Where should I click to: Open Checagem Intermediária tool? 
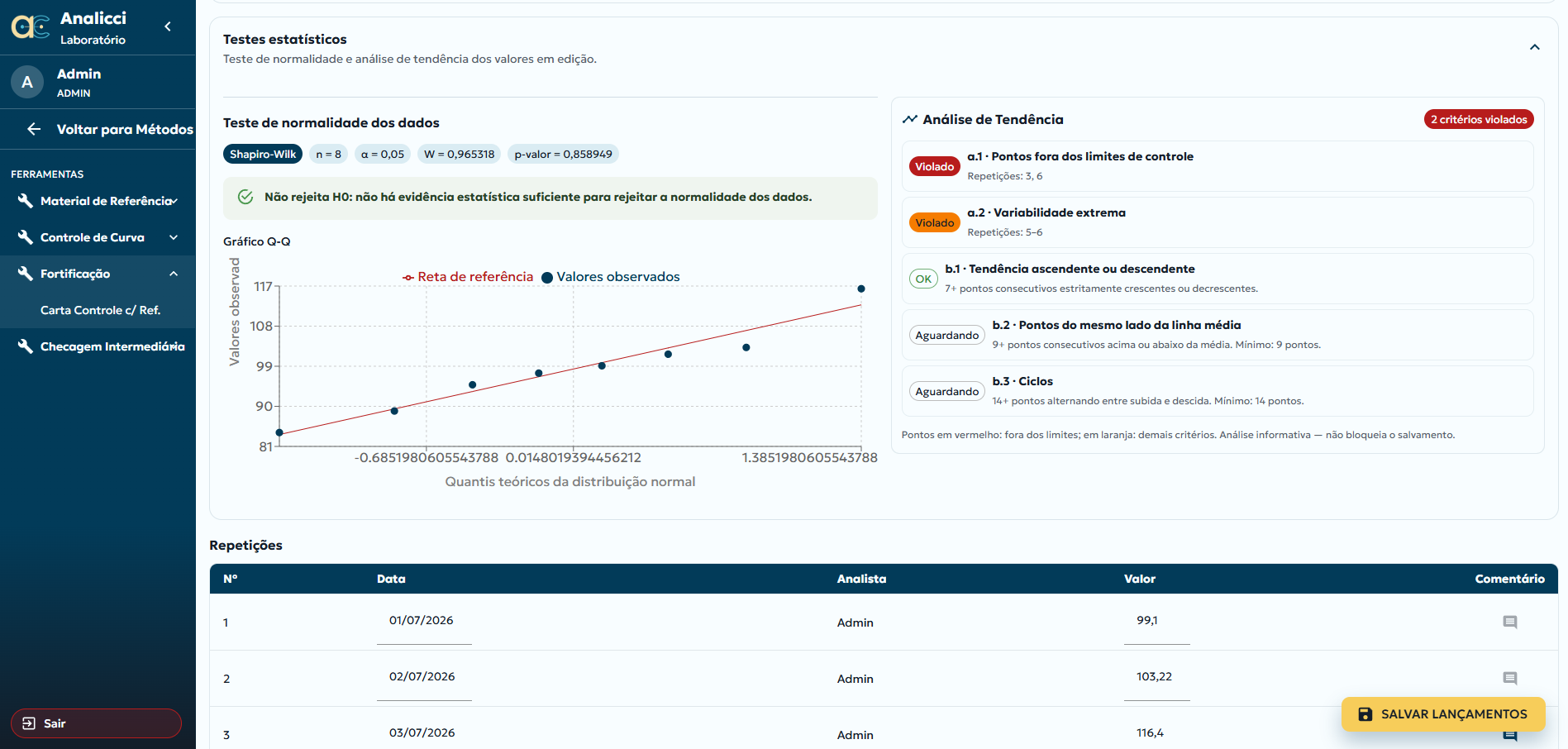(98, 346)
